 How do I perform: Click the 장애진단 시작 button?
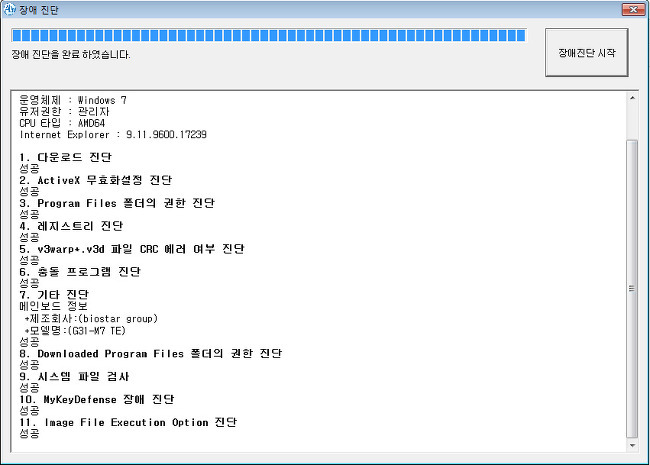pyautogui.click(x=587, y=53)
